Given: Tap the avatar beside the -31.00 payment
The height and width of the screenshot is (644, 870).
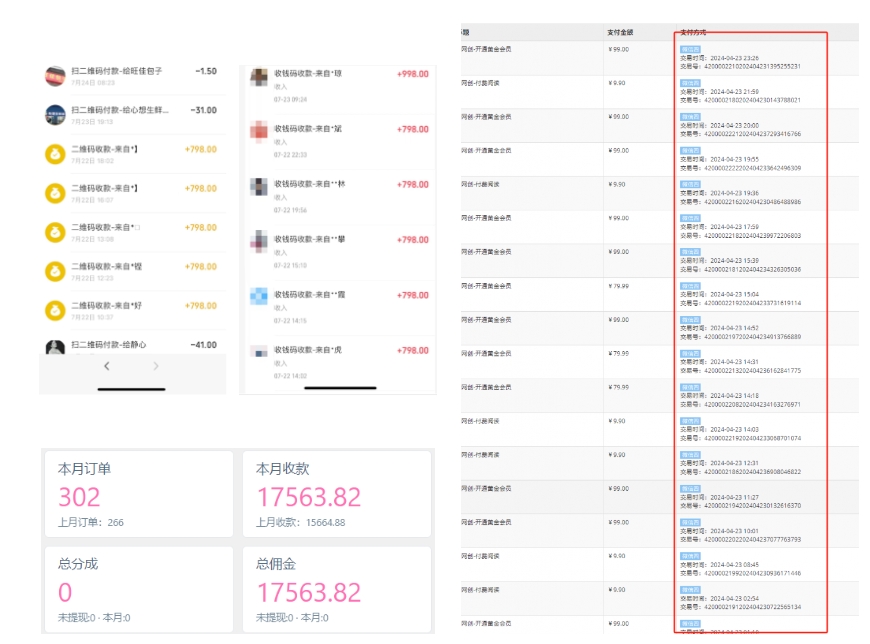Looking at the screenshot, I should click(55, 115).
